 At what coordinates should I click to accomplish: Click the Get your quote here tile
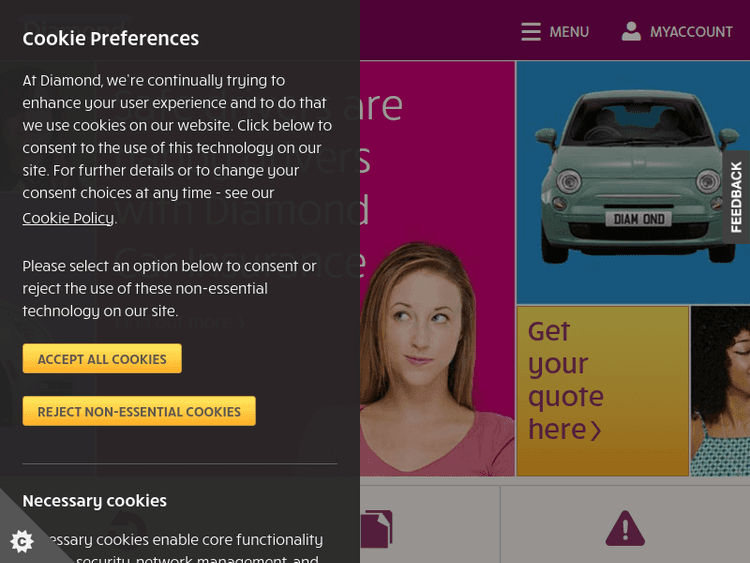pos(603,391)
